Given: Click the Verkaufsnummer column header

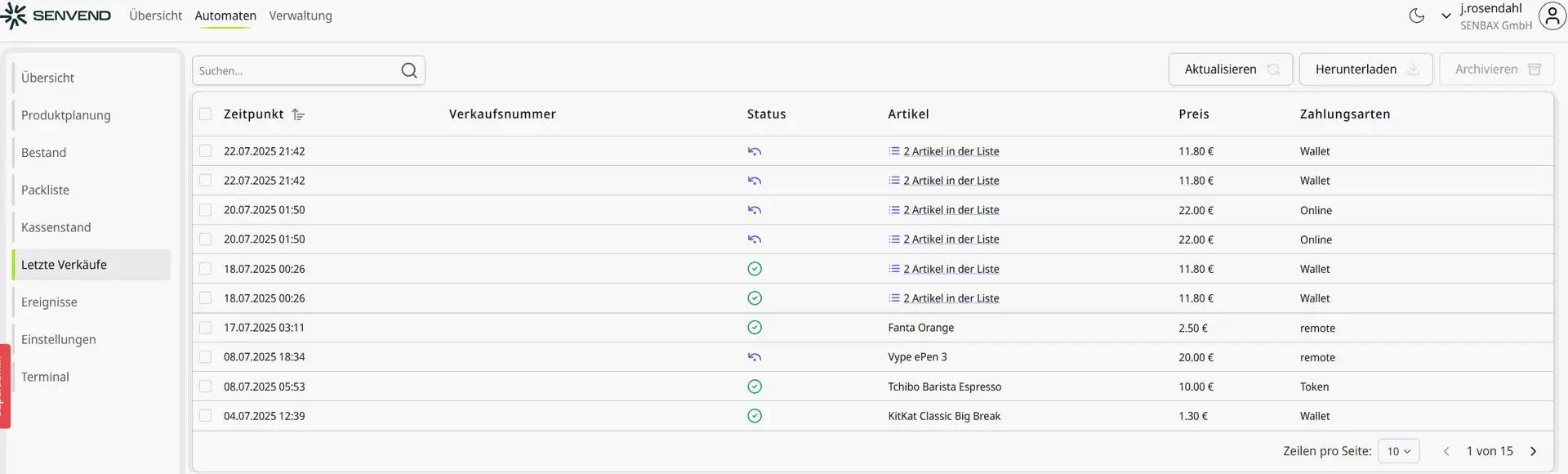Looking at the screenshot, I should pyautogui.click(x=502, y=114).
